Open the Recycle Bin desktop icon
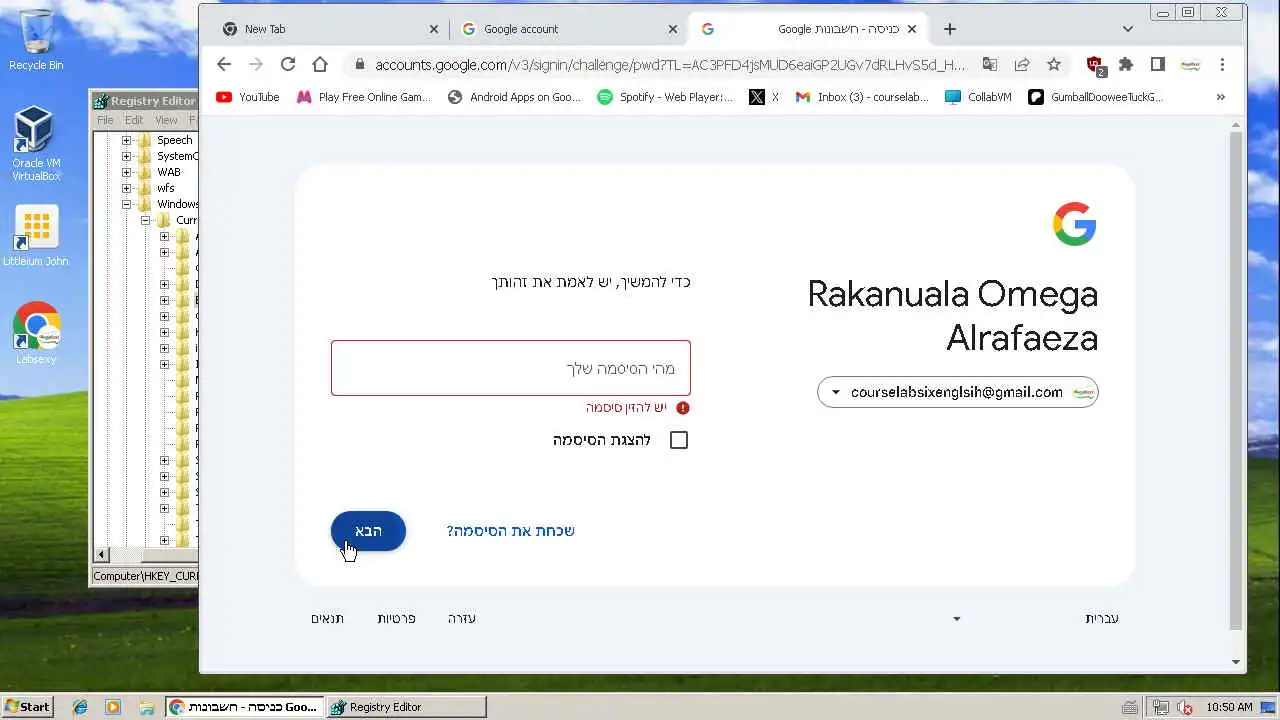1280x720 pixels. [x=36, y=40]
